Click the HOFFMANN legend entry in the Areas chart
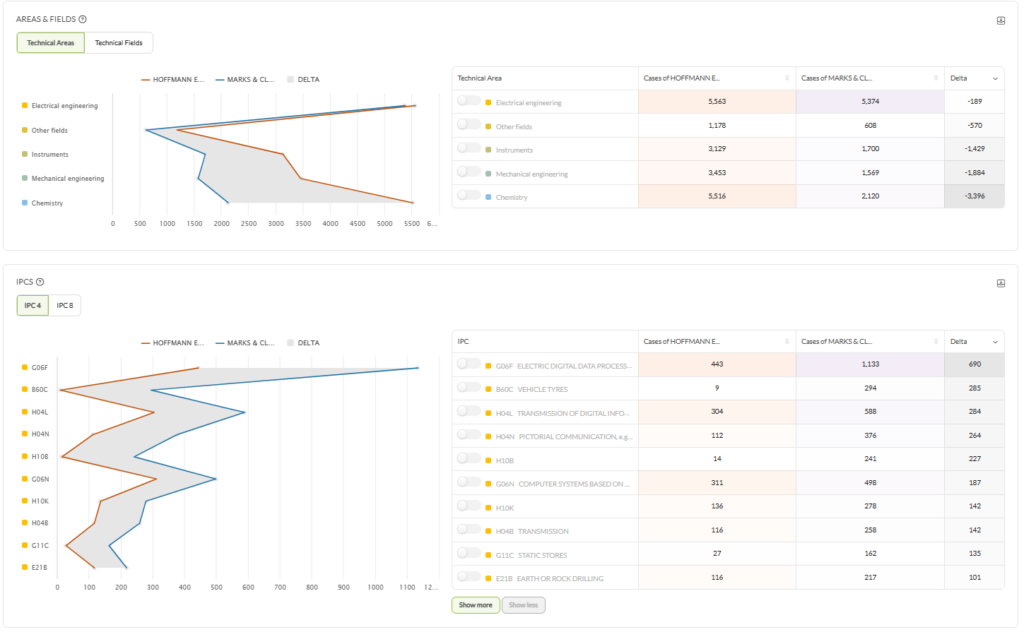 [172, 80]
